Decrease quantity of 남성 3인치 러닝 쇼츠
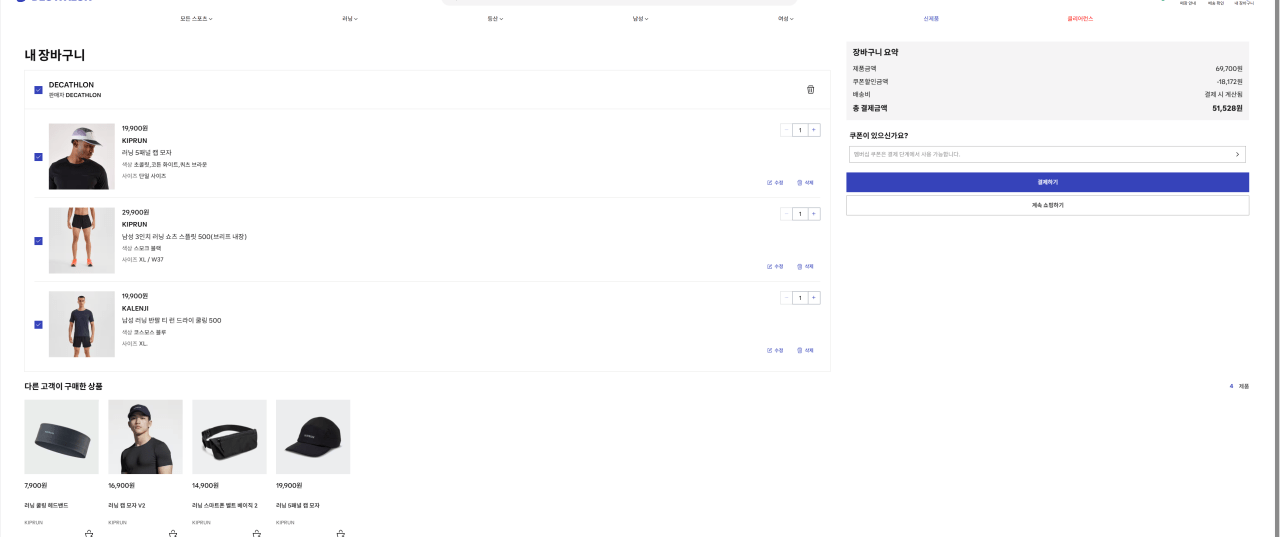The image size is (1280, 537). point(786,214)
